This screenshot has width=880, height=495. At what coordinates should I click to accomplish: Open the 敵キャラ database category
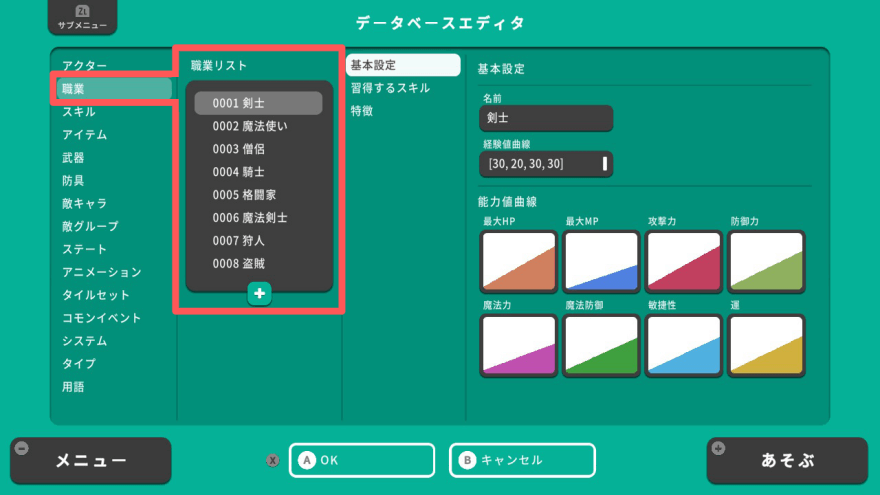coord(84,204)
